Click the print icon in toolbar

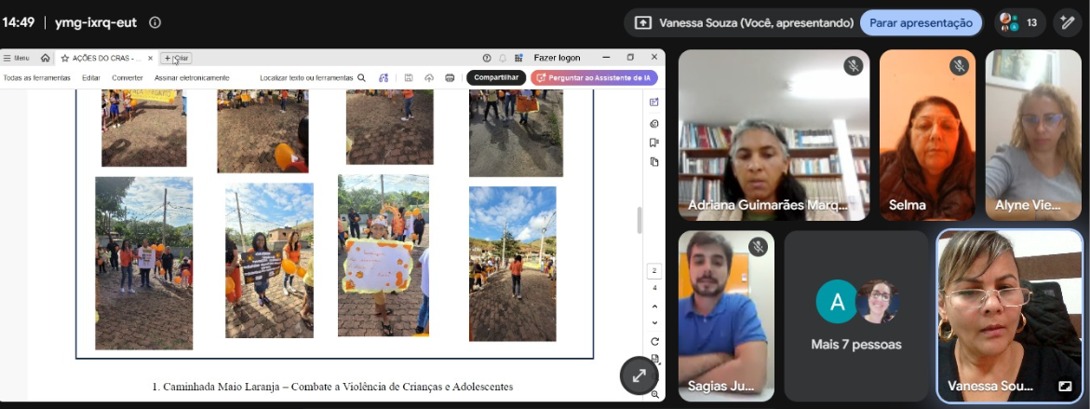tap(450, 78)
